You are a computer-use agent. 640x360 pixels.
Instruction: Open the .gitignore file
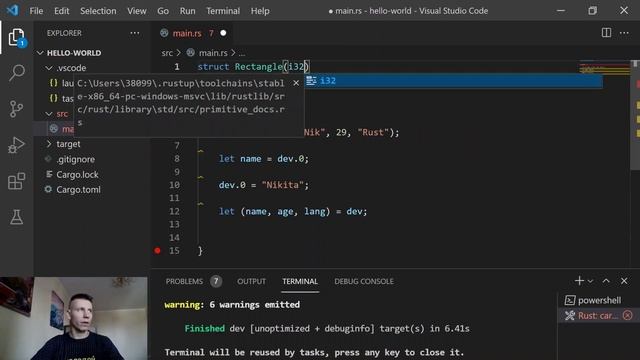click(76, 159)
